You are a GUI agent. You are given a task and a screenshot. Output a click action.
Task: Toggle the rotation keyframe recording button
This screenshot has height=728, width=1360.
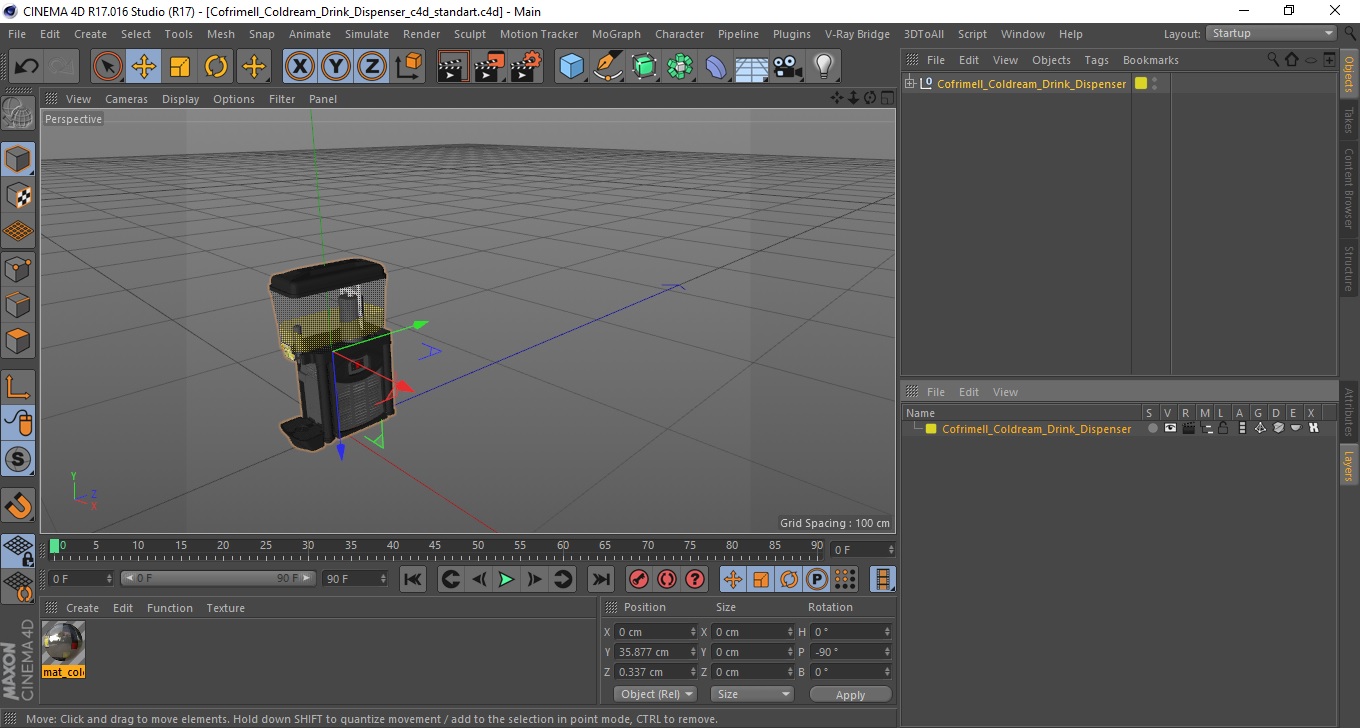click(x=789, y=579)
